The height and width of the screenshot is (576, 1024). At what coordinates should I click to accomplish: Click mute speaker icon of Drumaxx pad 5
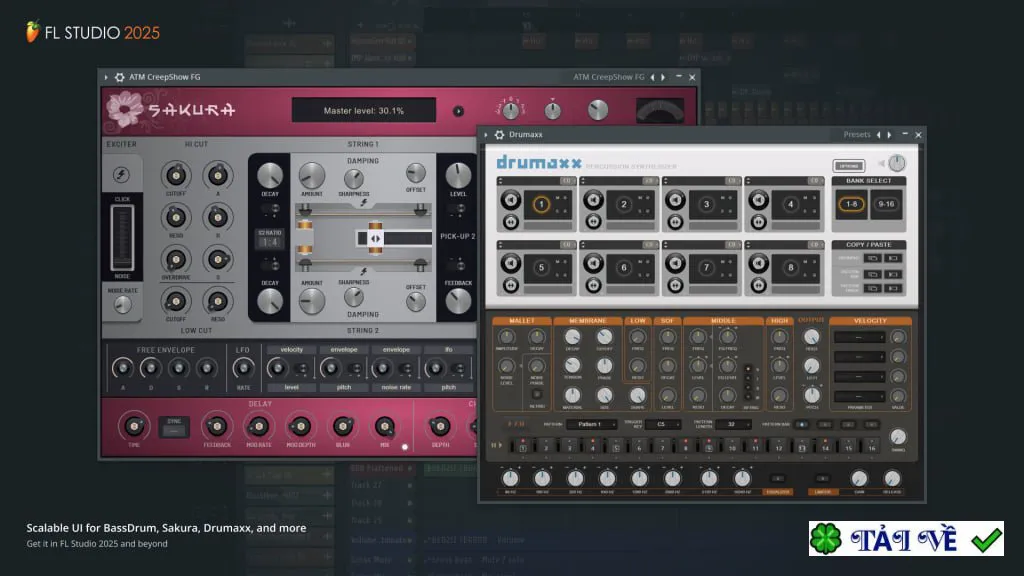(511, 263)
